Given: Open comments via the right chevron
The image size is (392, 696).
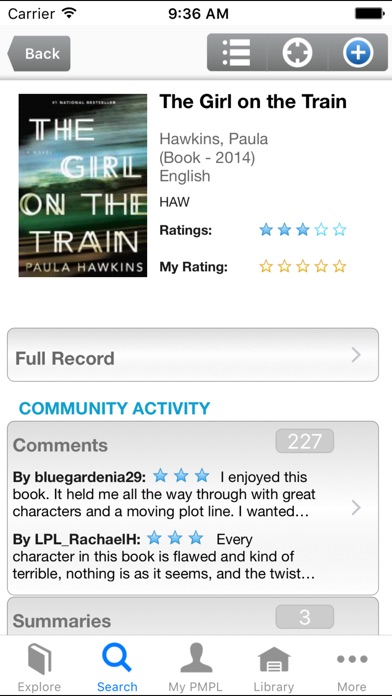Looking at the screenshot, I should (x=356, y=508).
